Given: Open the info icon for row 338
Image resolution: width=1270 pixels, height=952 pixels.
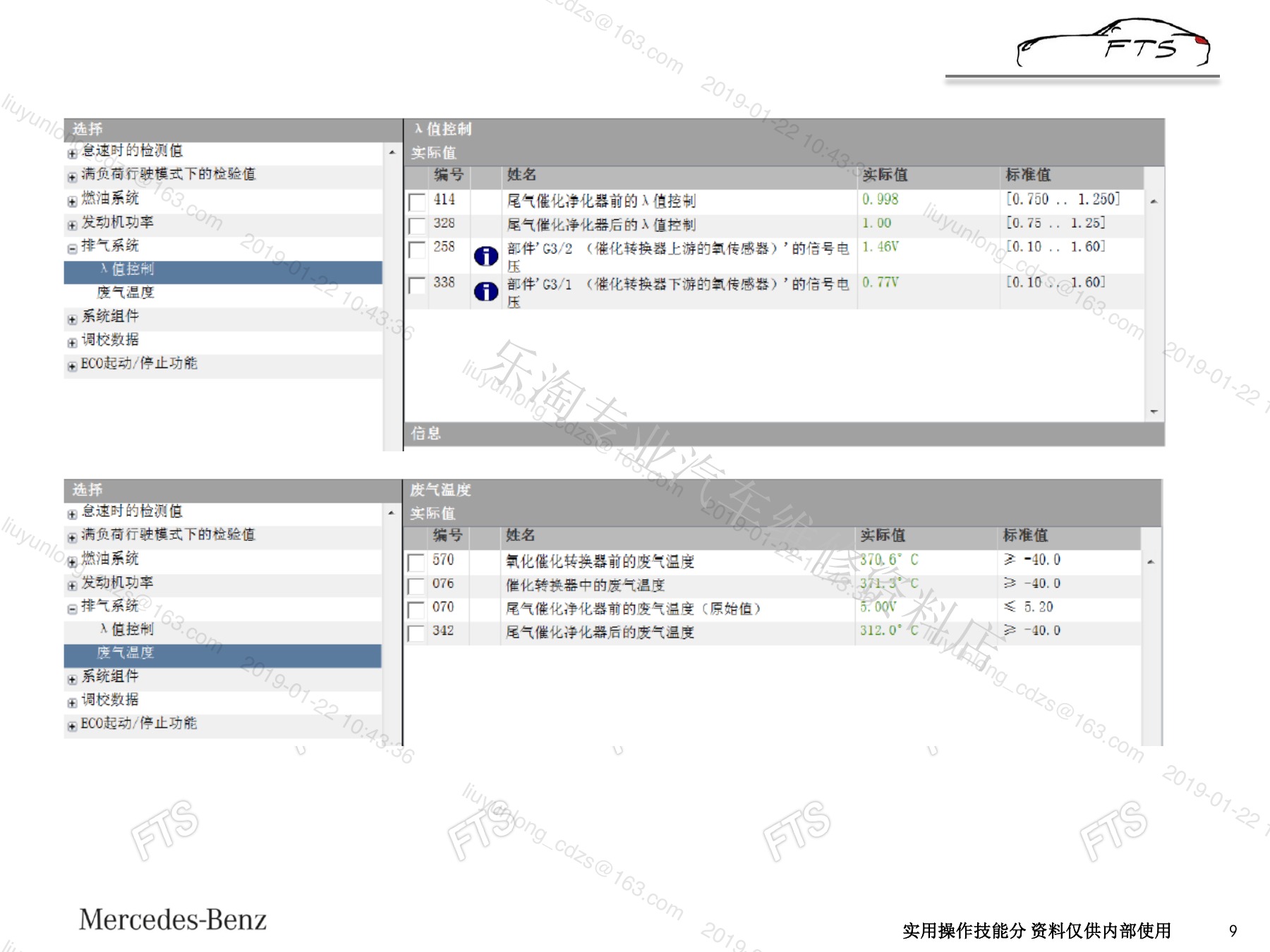Looking at the screenshot, I should tap(486, 291).
